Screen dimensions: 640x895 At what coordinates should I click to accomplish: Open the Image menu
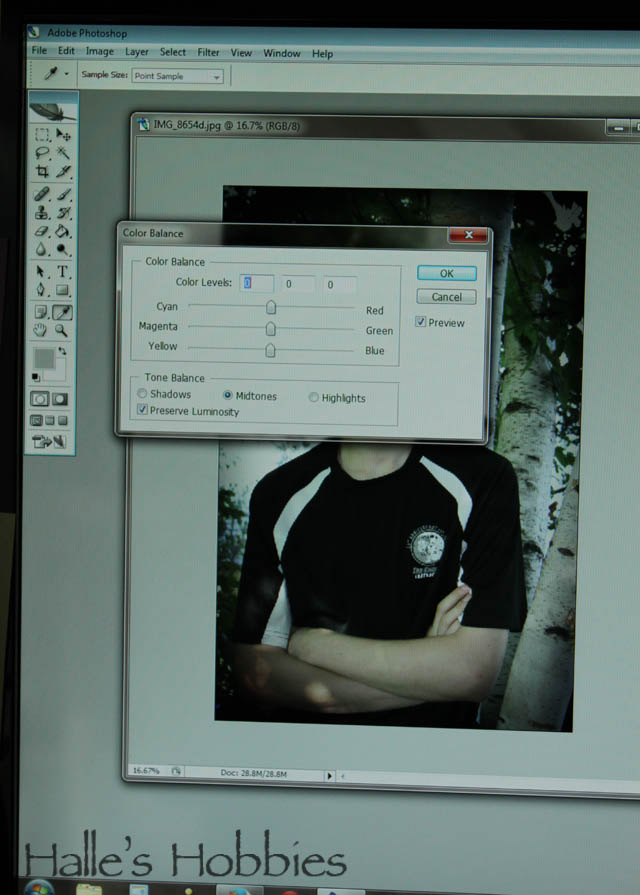(99, 51)
